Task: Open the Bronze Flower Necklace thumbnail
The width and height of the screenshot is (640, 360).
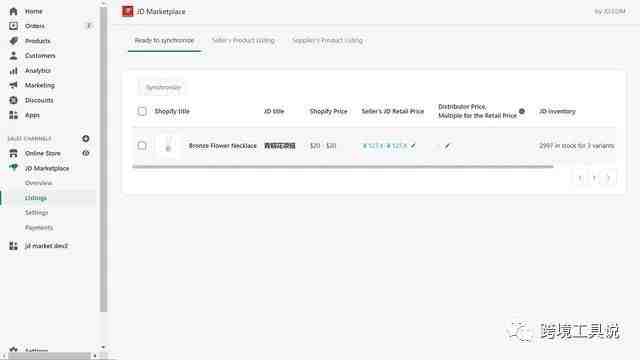Action: tap(168, 146)
